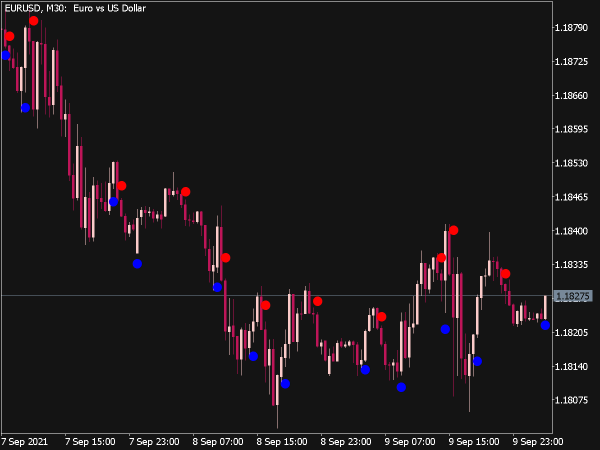Click the current price label 1.18275
This screenshot has width=600, height=450.
coord(572,296)
